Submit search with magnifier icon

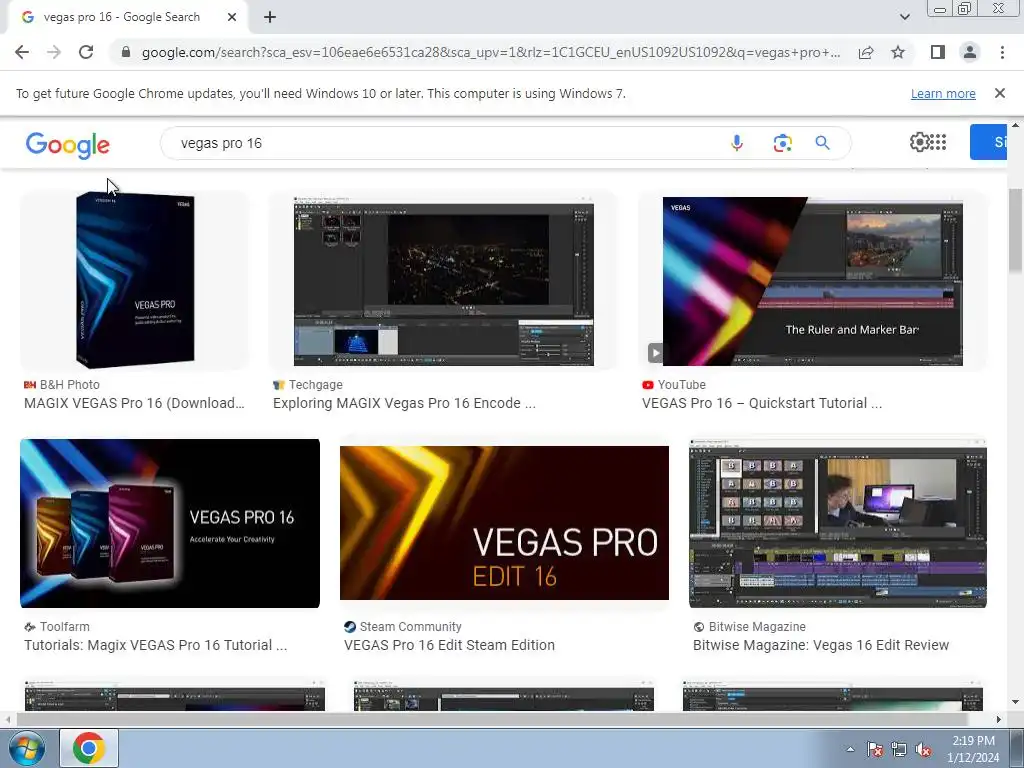point(822,143)
